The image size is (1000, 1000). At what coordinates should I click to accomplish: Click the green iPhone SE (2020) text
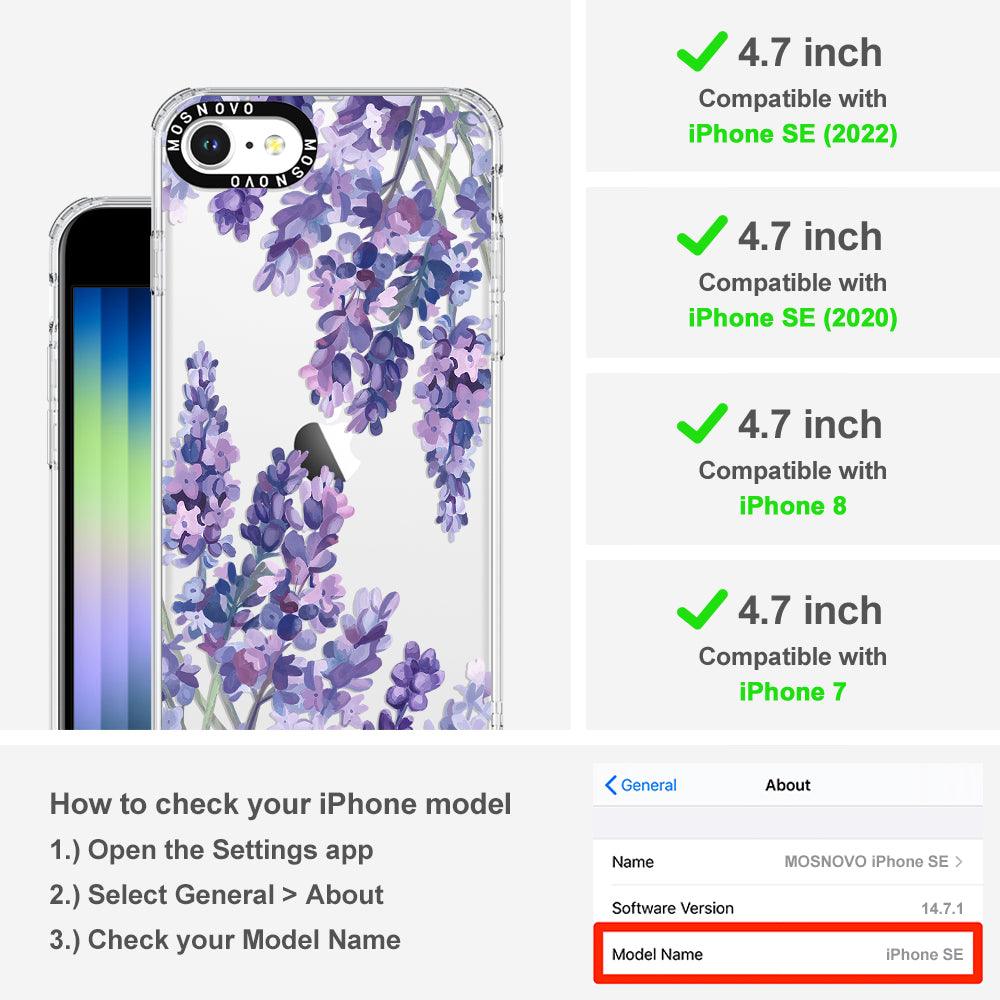click(x=793, y=318)
